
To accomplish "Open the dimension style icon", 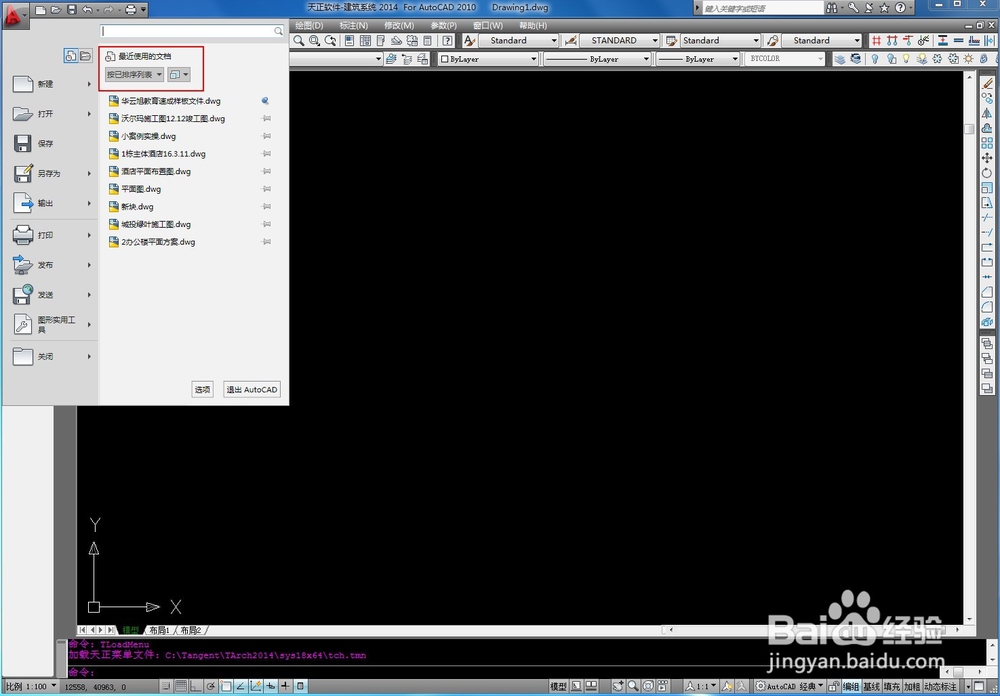I will (x=571, y=41).
